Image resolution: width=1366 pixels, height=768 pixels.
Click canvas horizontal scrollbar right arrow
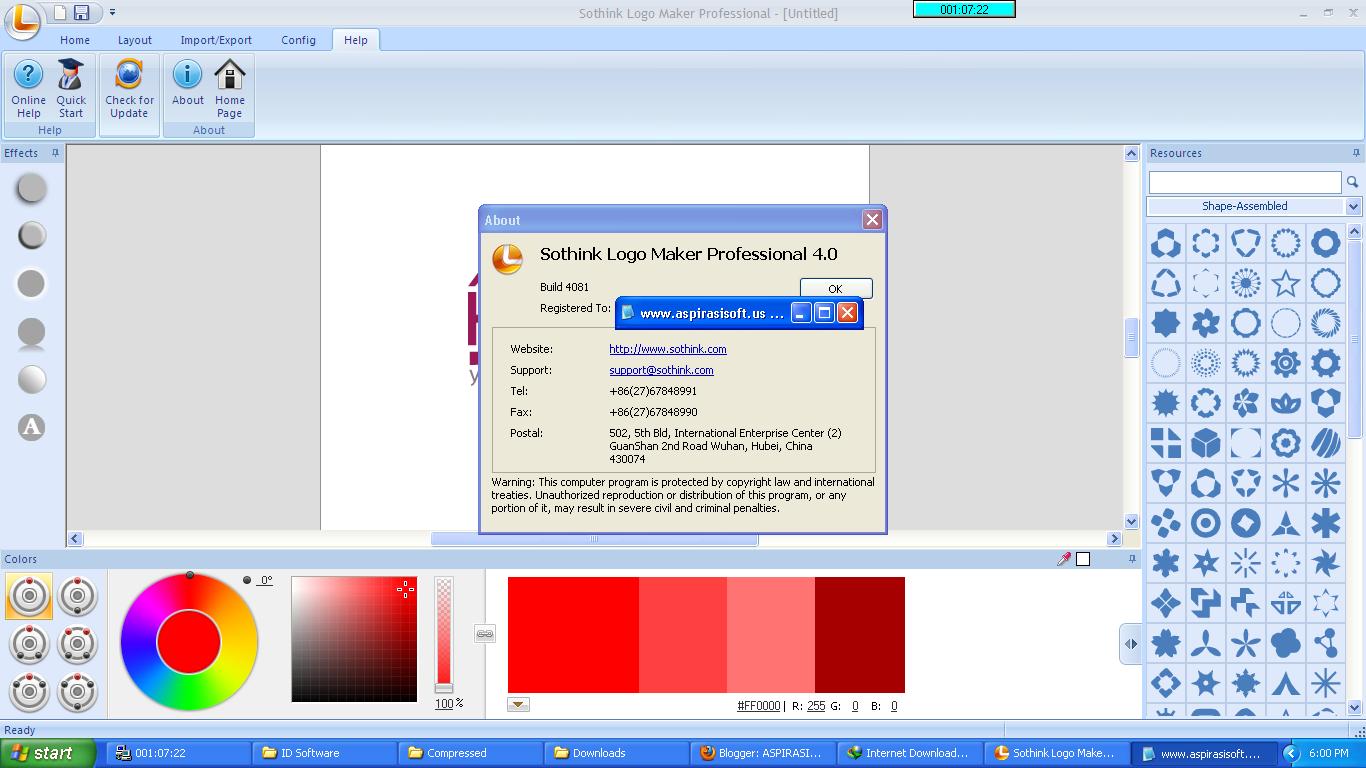point(1114,539)
